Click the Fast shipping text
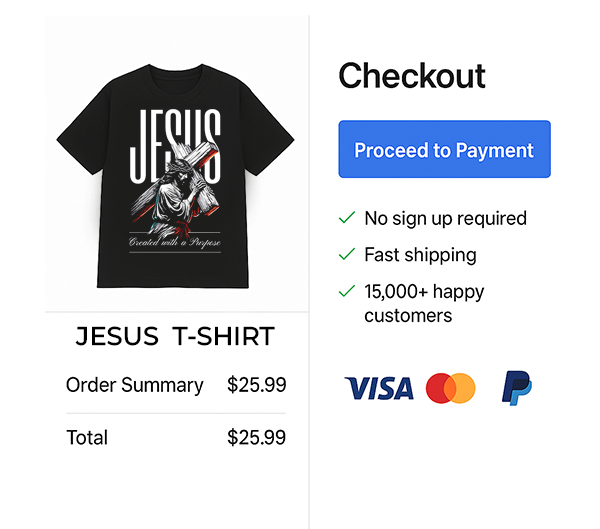This screenshot has height=529, width=600. (x=420, y=255)
